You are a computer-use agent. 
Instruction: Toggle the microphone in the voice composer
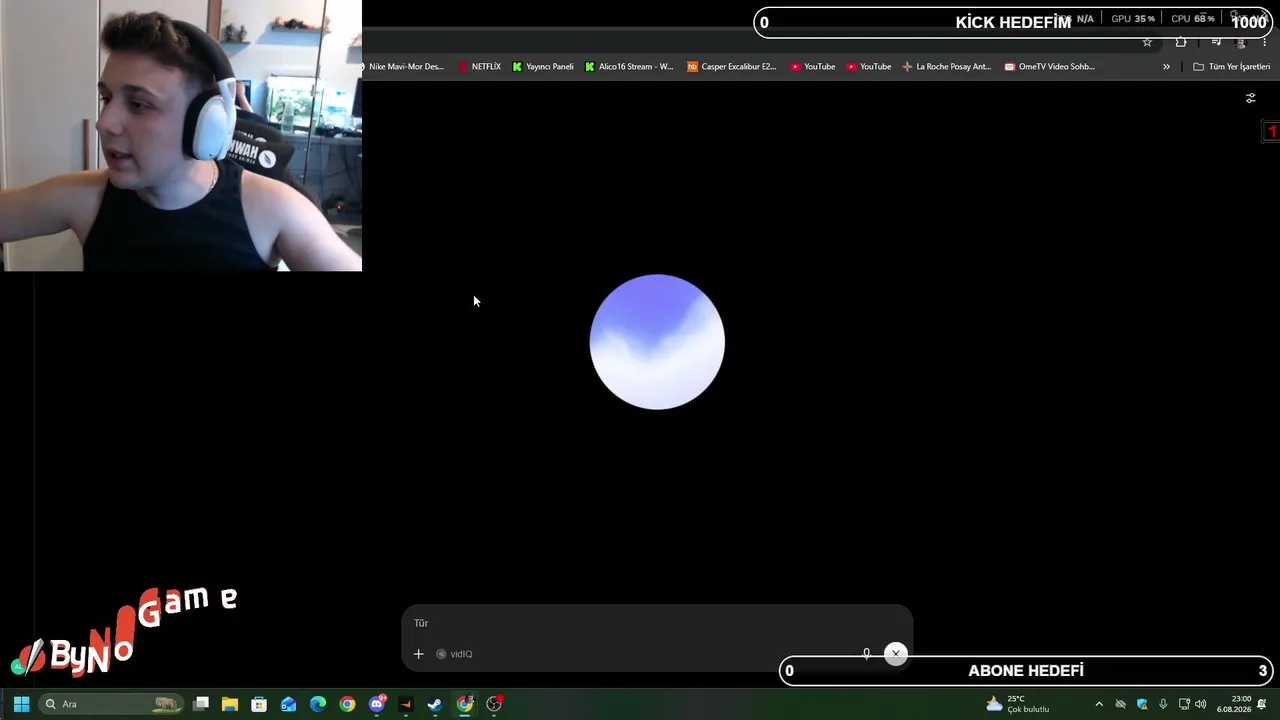pos(866,654)
